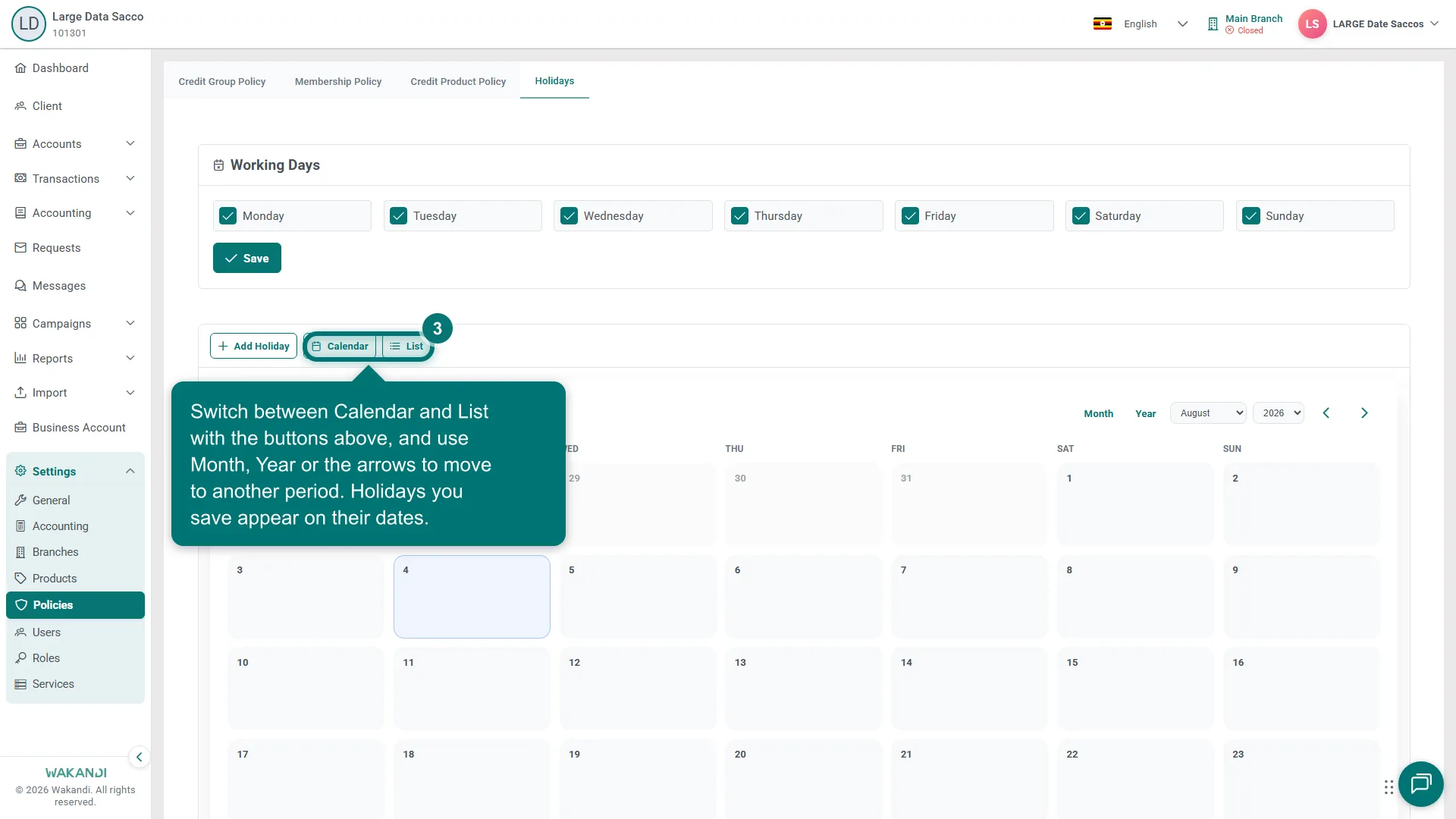This screenshot has height=819, width=1456.
Task: Collapse the sidebar with the arrow button
Action: 139,758
